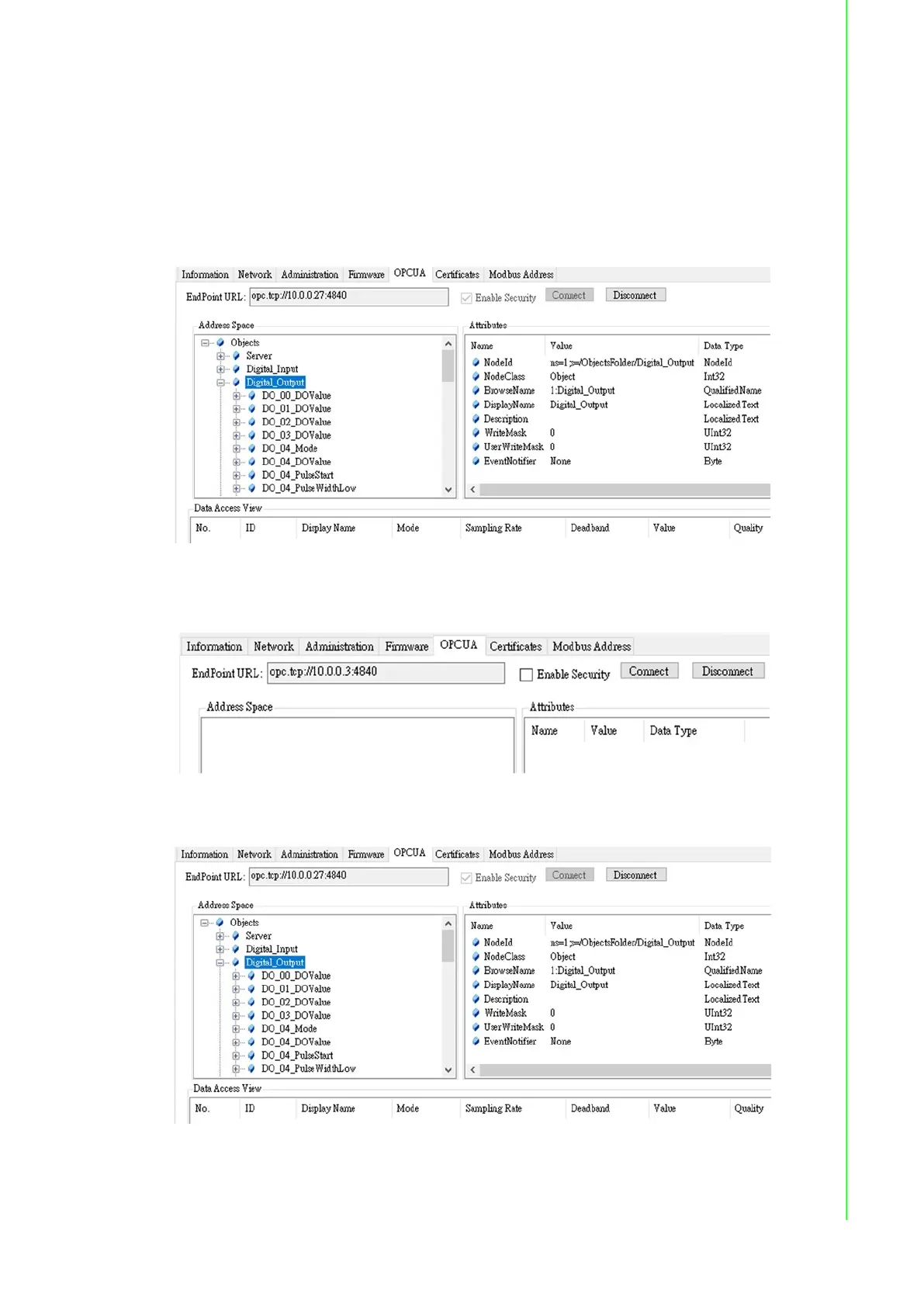Click Quality column header in bottom screenshot
The height and width of the screenshot is (1307, 924).
(x=749, y=1108)
